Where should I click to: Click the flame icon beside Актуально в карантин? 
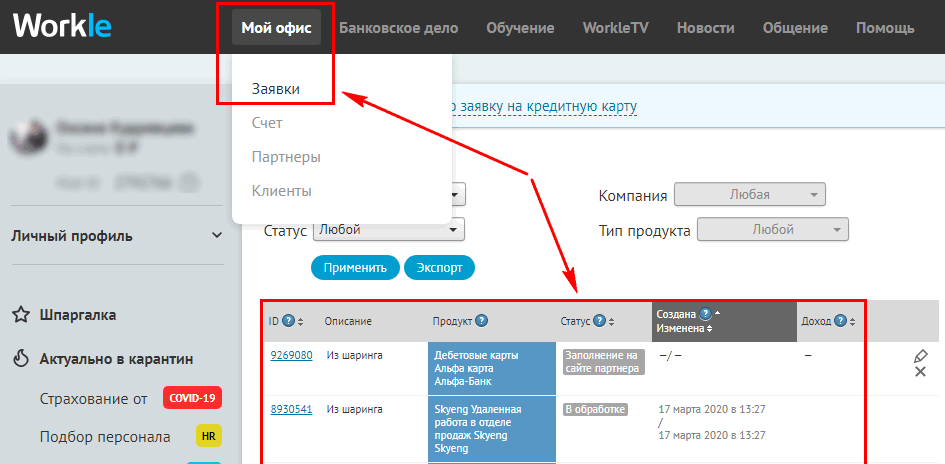coord(21,359)
